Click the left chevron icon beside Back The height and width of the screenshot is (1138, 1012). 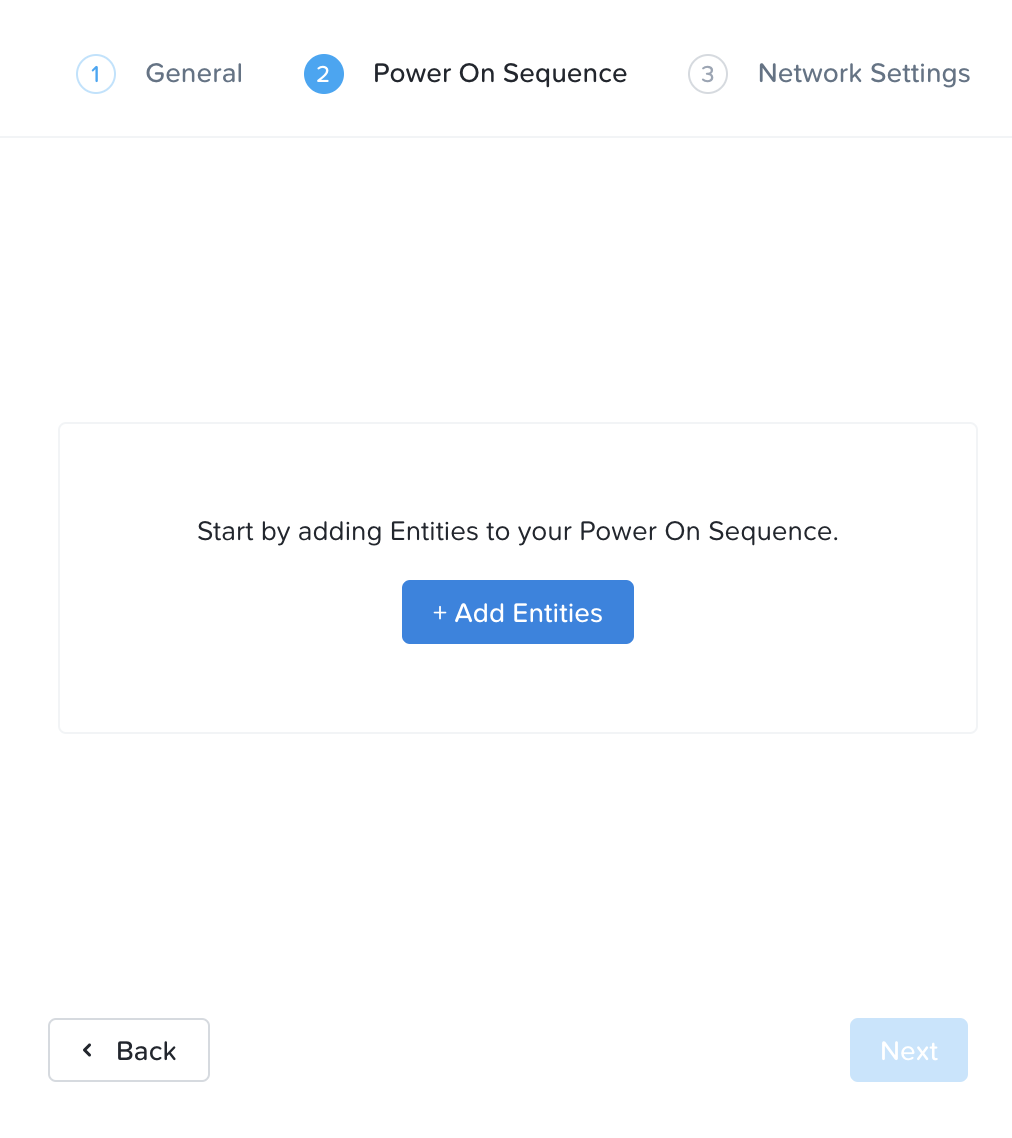tap(88, 1050)
